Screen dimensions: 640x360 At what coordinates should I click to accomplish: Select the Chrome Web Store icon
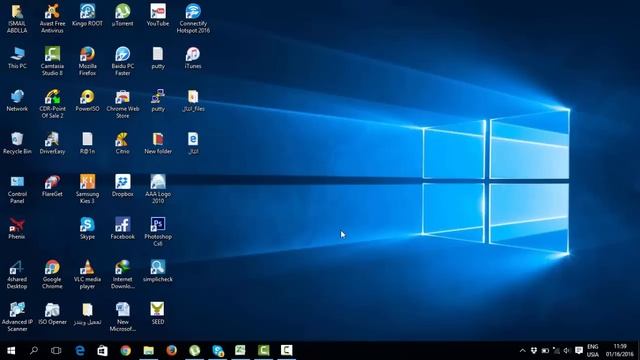[122, 104]
